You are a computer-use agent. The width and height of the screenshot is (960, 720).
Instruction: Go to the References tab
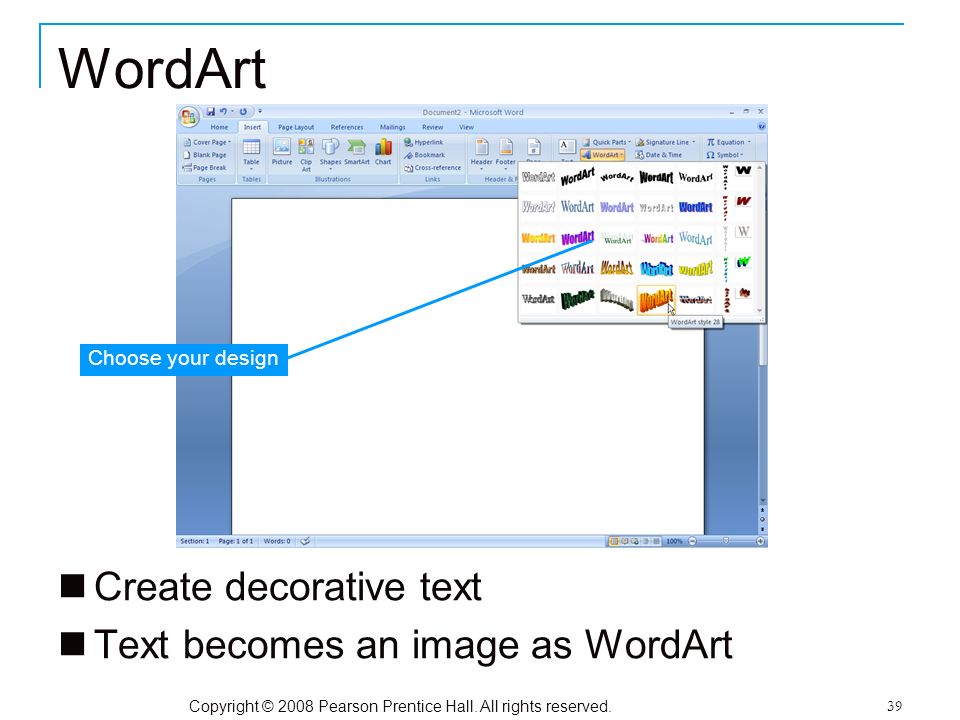[347, 127]
